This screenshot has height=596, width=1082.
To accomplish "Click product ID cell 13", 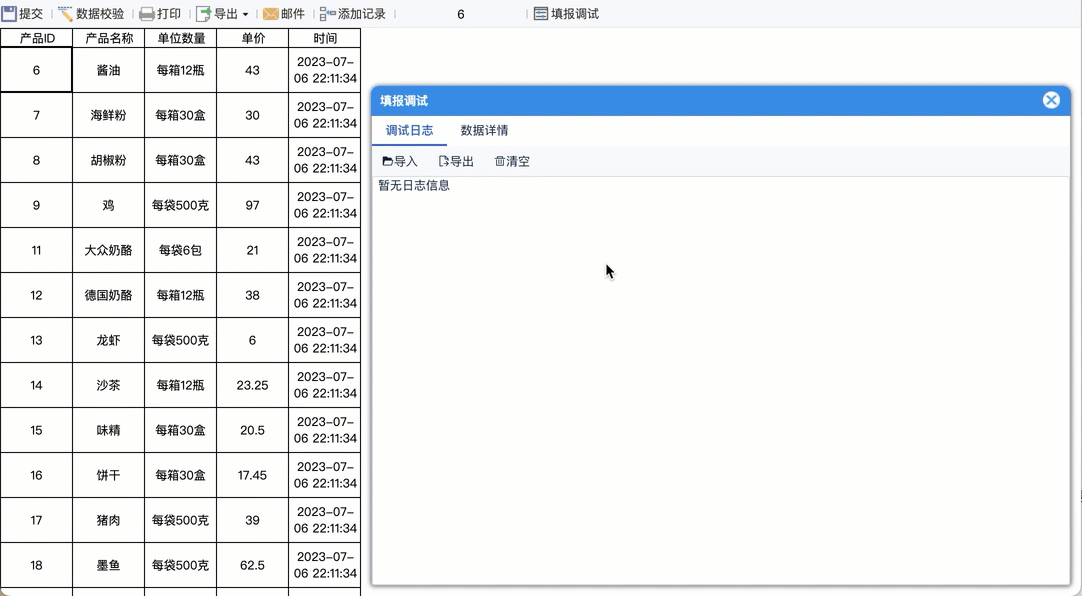I will tap(36, 340).
